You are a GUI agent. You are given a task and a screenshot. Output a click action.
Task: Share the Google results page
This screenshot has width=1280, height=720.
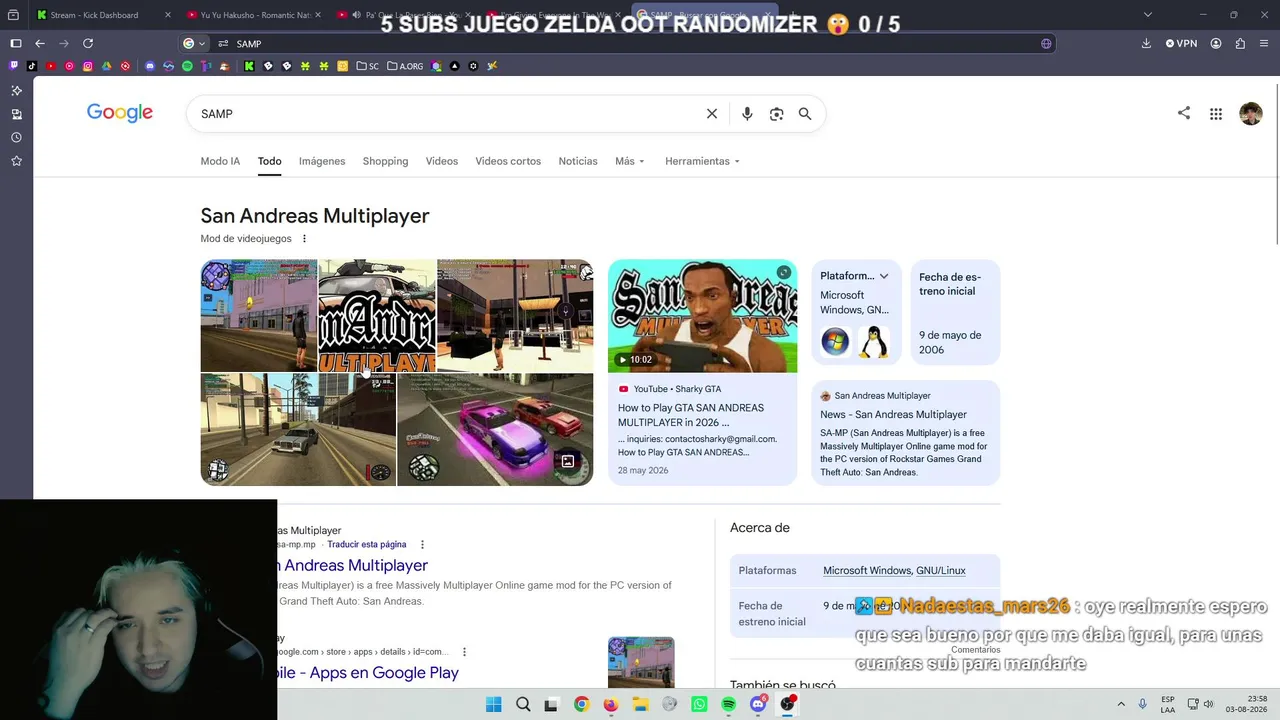(x=1184, y=113)
